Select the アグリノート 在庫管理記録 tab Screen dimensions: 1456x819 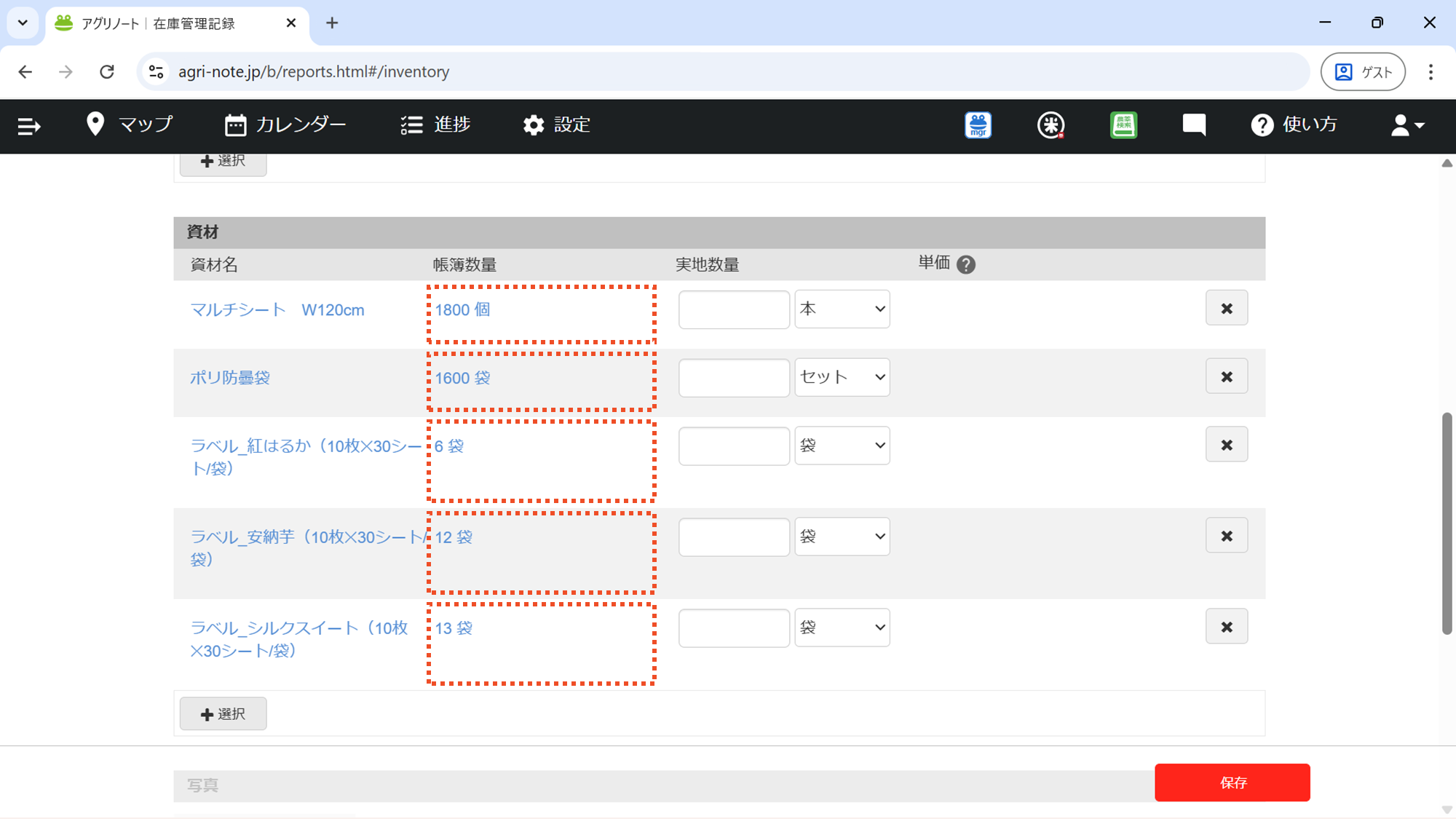pyautogui.click(x=177, y=23)
